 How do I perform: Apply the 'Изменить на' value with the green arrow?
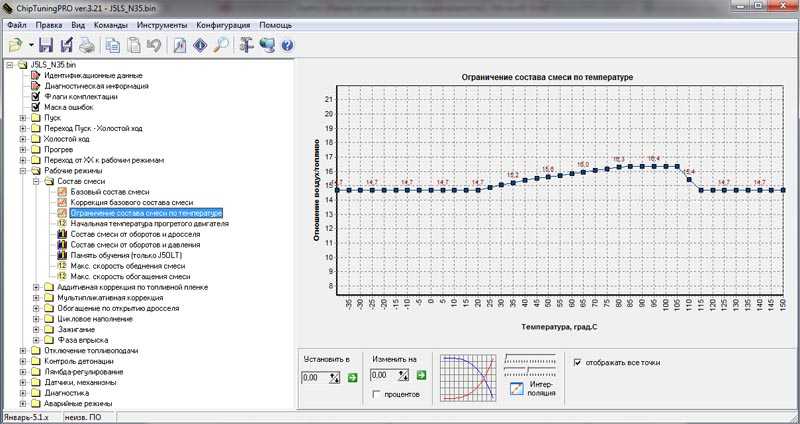point(421,376)
